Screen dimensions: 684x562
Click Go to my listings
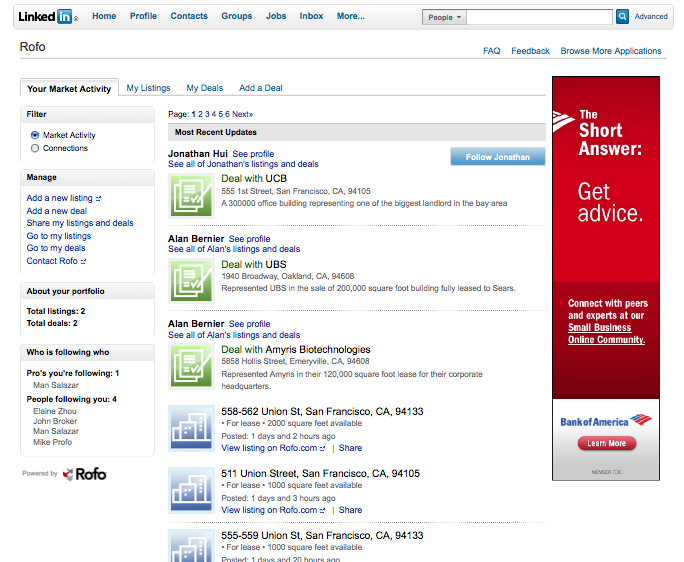(x=59, y=236)
